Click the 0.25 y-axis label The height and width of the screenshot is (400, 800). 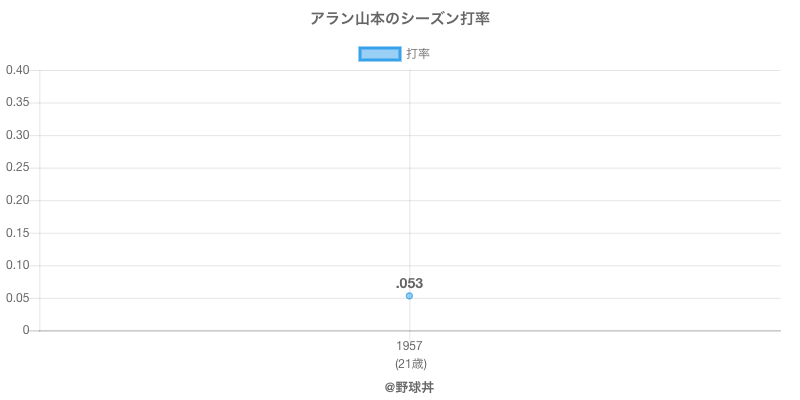[18, 168]
